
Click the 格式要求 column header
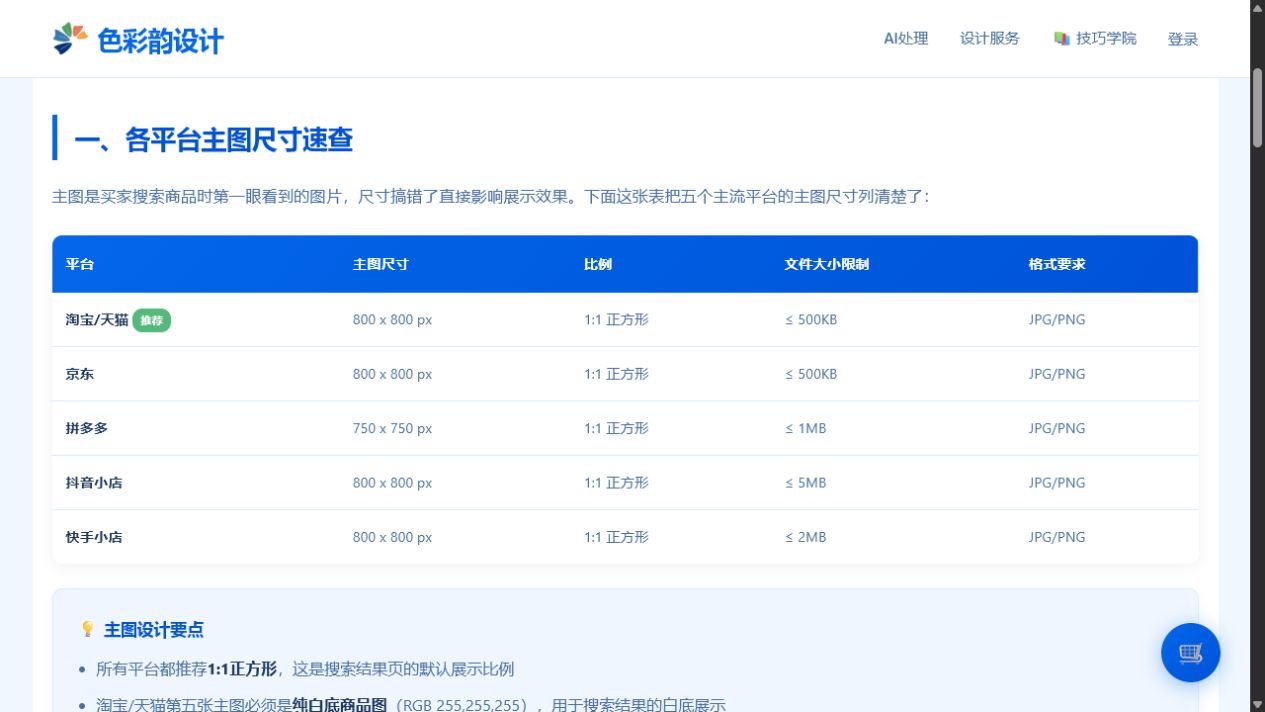point(1057,264)
